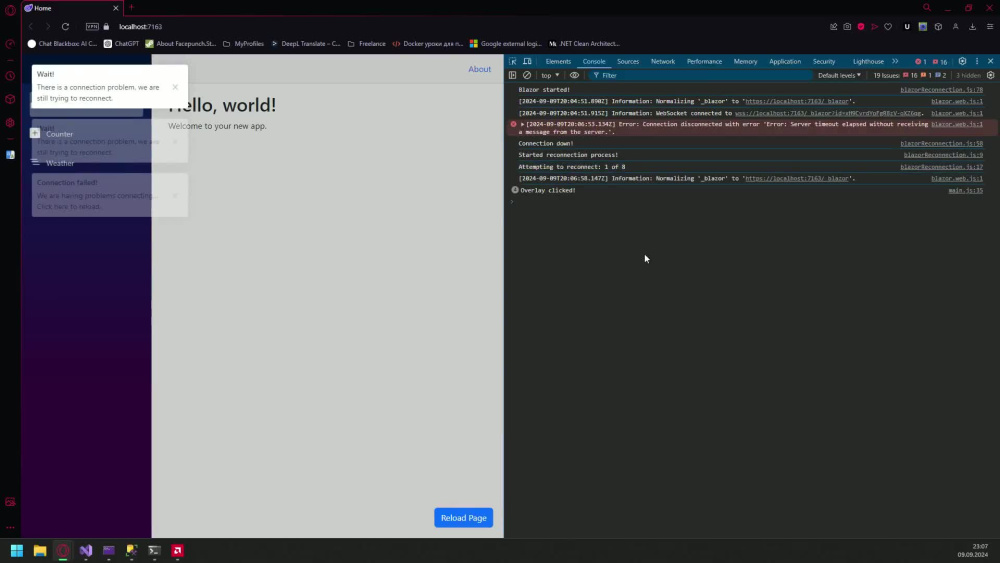This screenshot has width=1000, height=563.
Task: Open DevTools settings gear in tab bar
Action: point(962,61)
